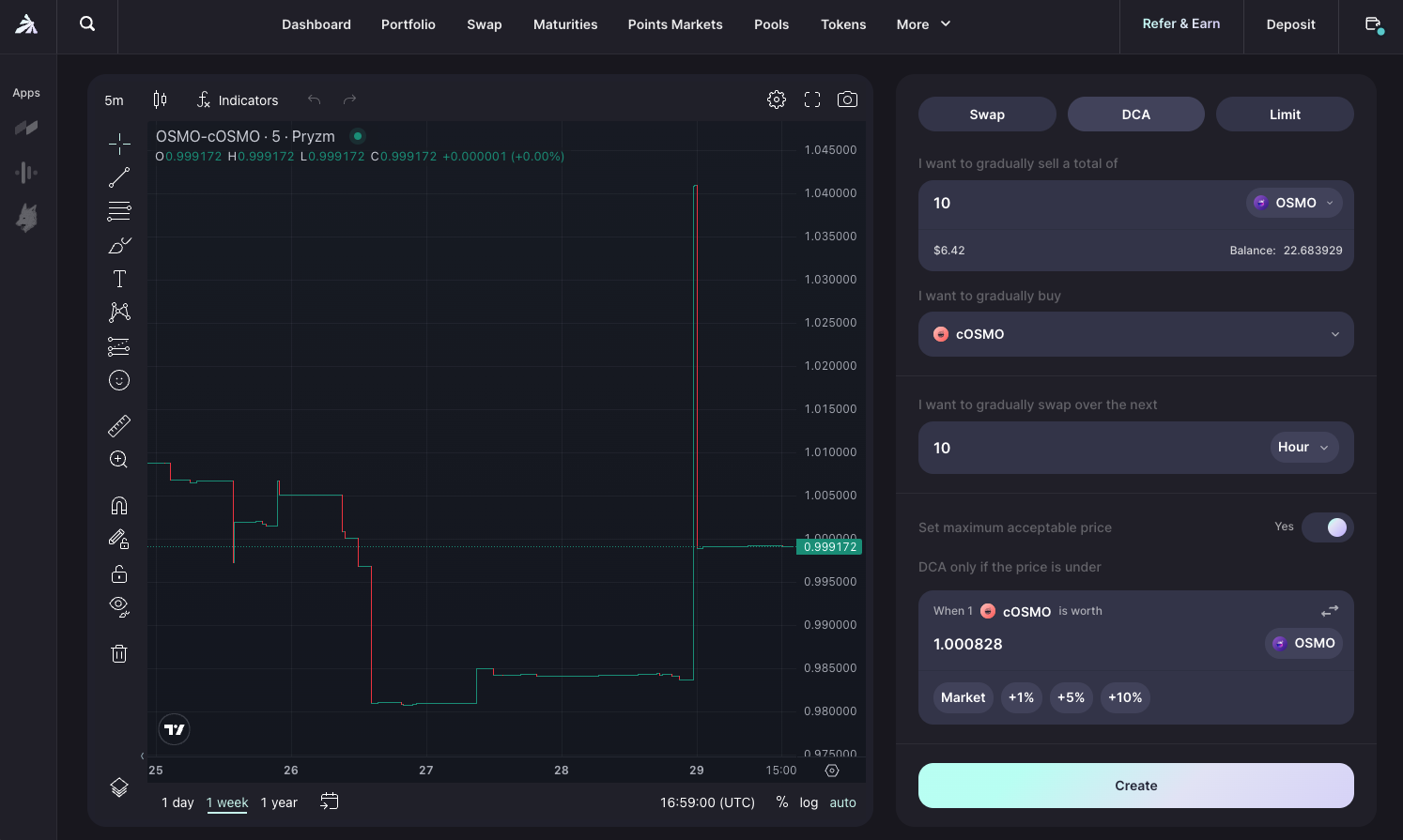
Task: Set the price to +1%
Action: [x=1022, y=697]
